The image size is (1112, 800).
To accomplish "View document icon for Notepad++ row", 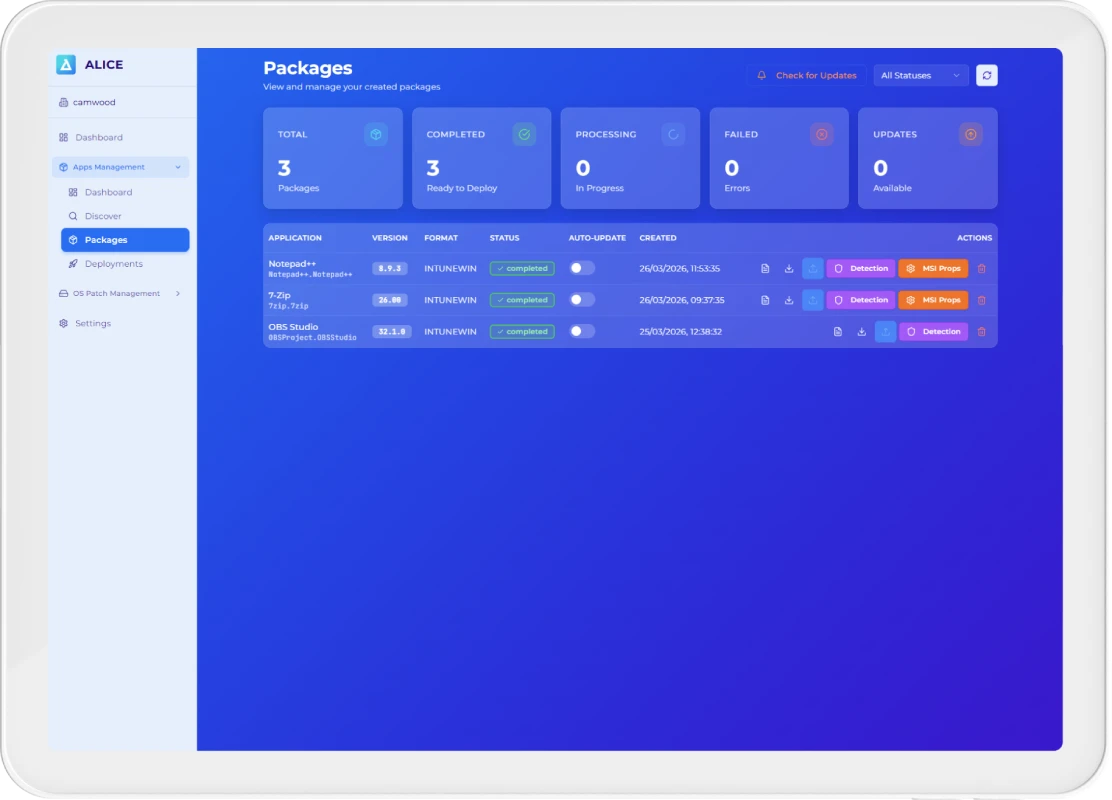I will point(765,269).
